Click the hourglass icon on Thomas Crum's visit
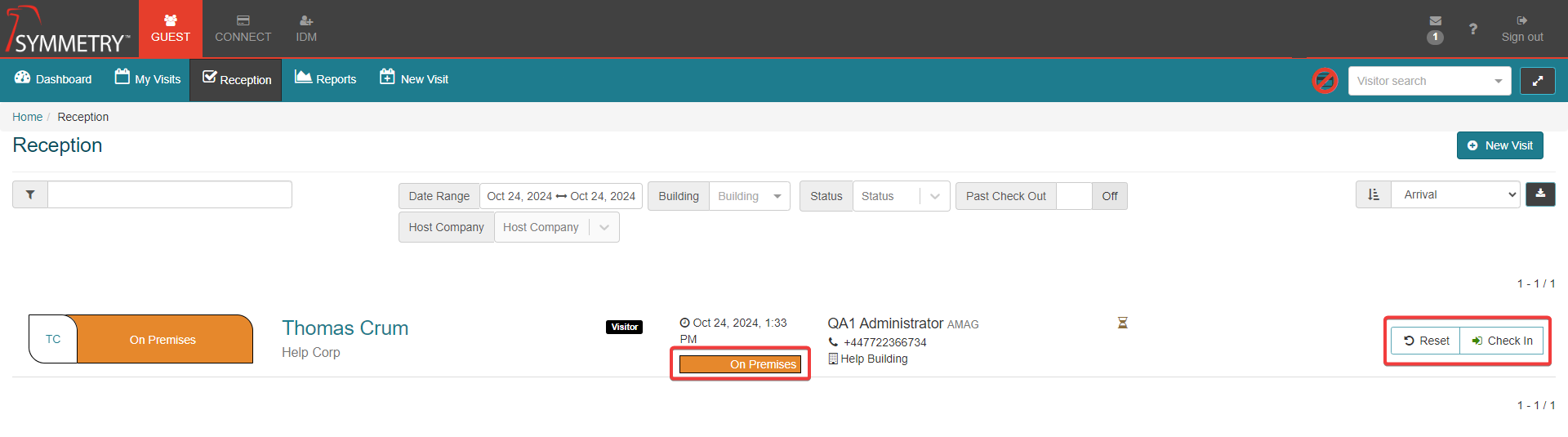This screenshot has height=437, width=1568. (1122, 323)
